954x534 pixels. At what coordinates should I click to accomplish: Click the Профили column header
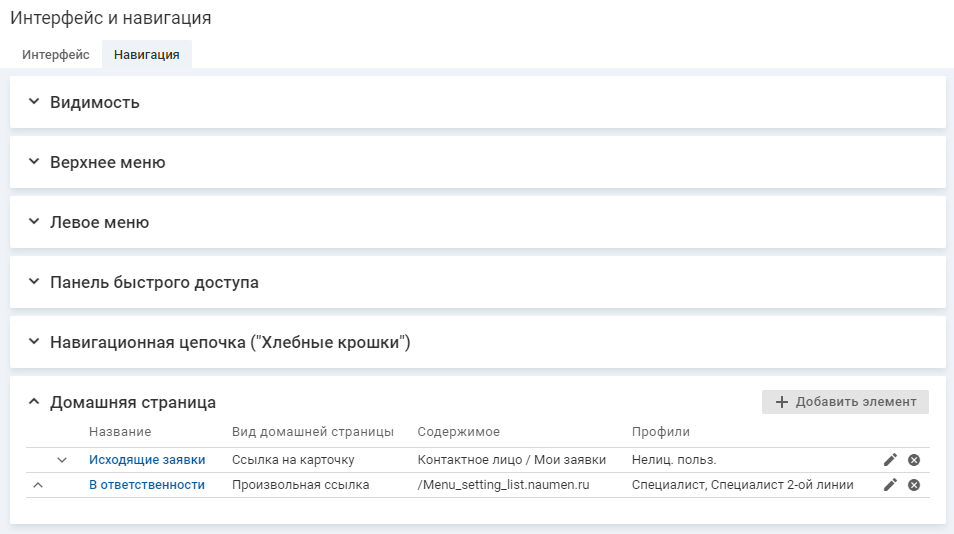660,432
